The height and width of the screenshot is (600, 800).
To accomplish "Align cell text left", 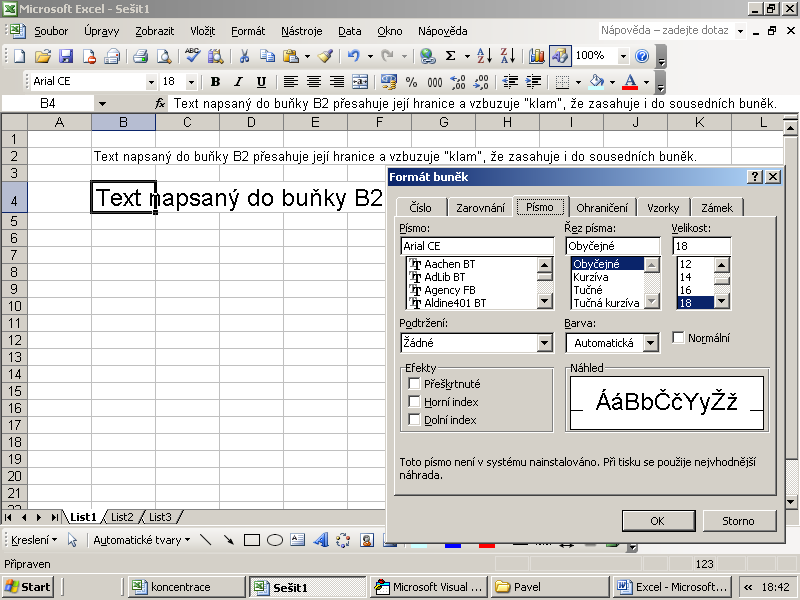I will (291, 82).
